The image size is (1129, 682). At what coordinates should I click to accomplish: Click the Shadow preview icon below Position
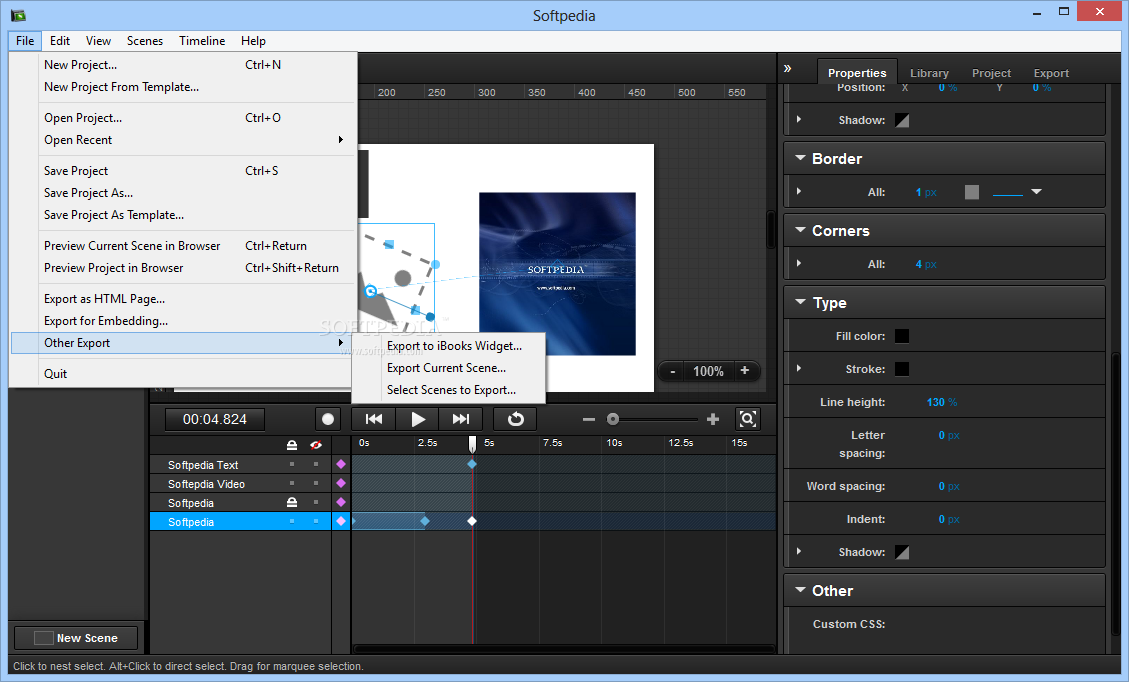[901, 120]
